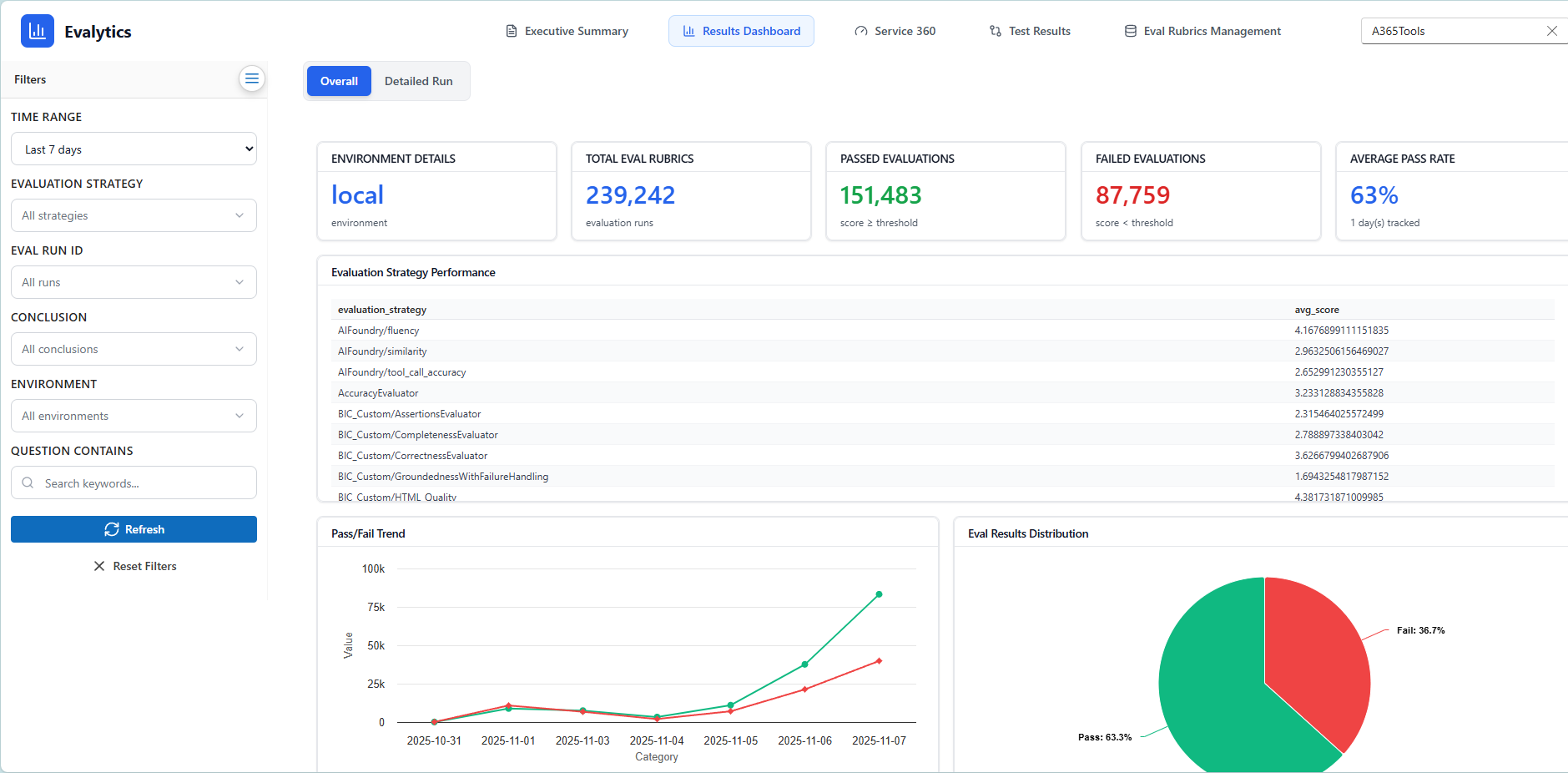Toggle the Filters panel hamburger icon
Screen dimensions: 1568x773
(x=251, y=78)
